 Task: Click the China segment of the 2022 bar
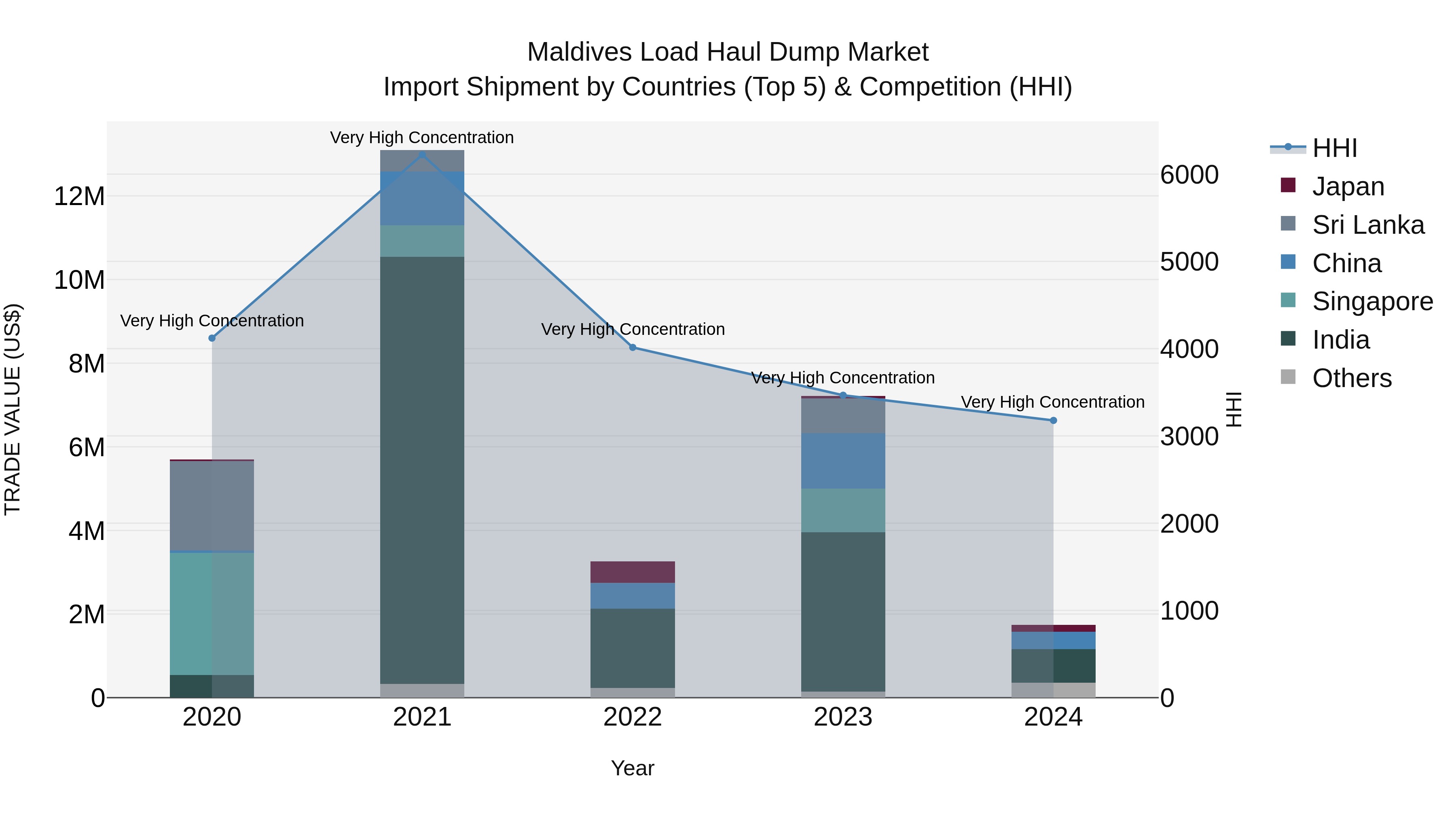click(633, 596)
